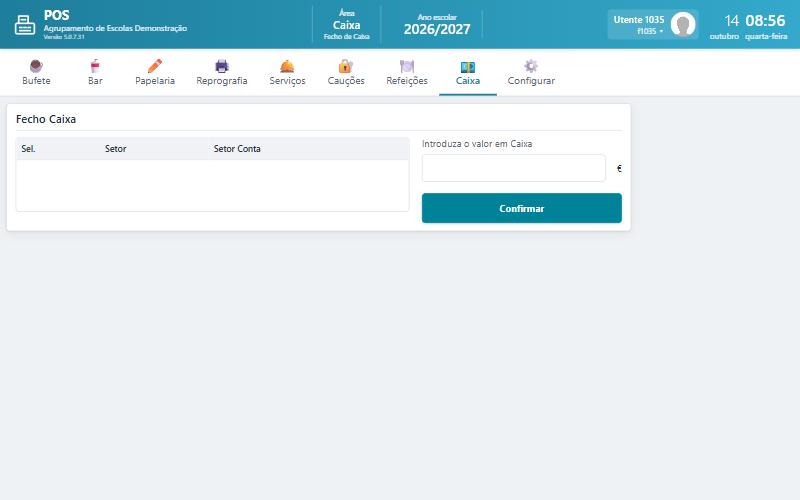Focus the valor em Caixa input field
The image size is (800, 500).
point(513,168)
